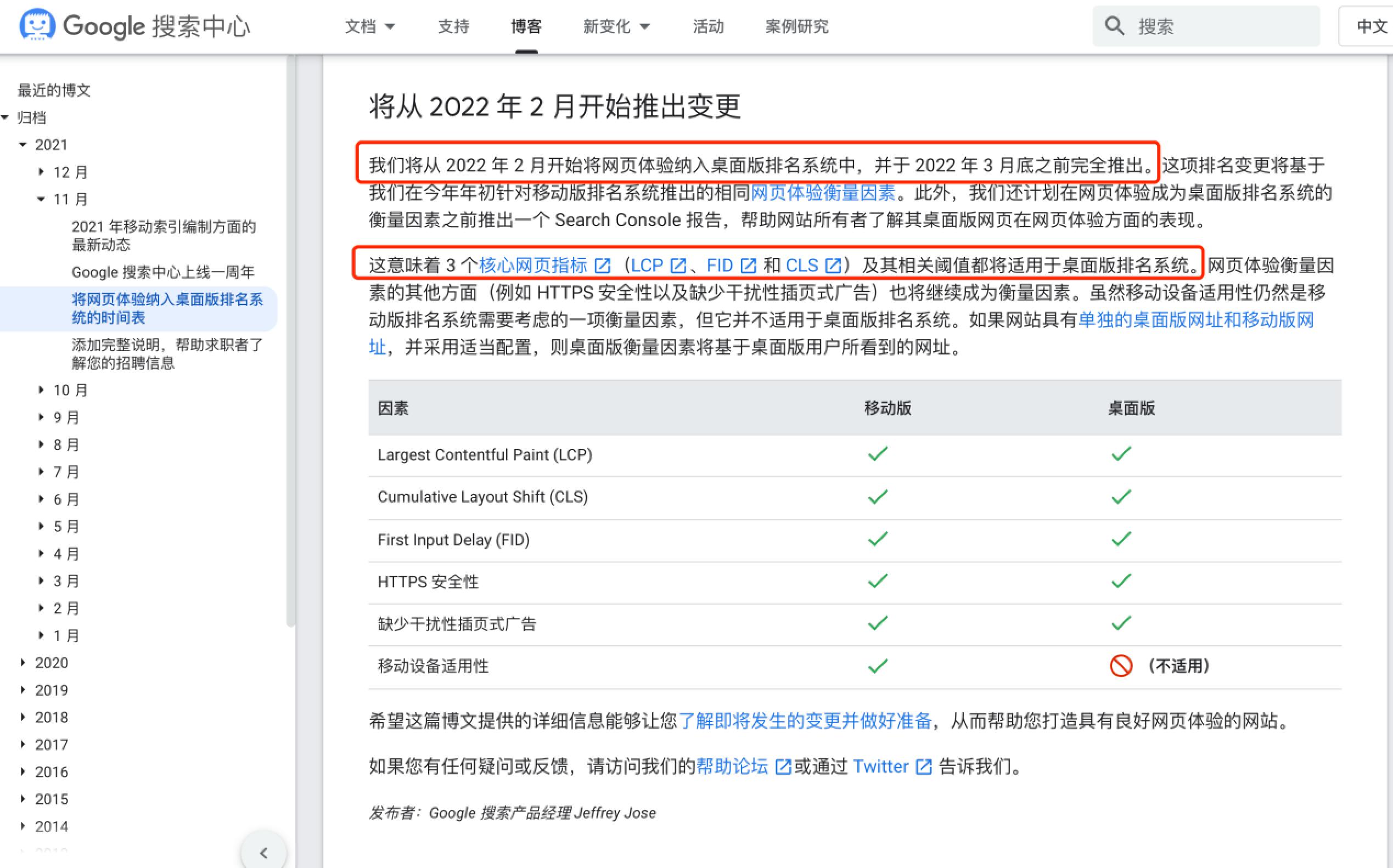The image size is (1393, 868).
Task: Open the 新变化 dropdown menu
Action: click(x=616, y=26)
